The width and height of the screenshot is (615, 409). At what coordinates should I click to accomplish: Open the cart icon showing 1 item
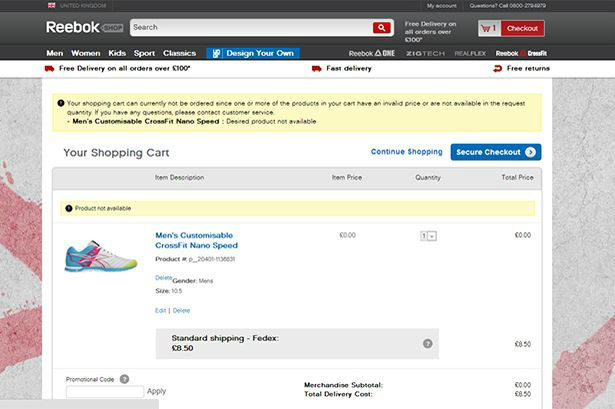(x=489, y=28)
